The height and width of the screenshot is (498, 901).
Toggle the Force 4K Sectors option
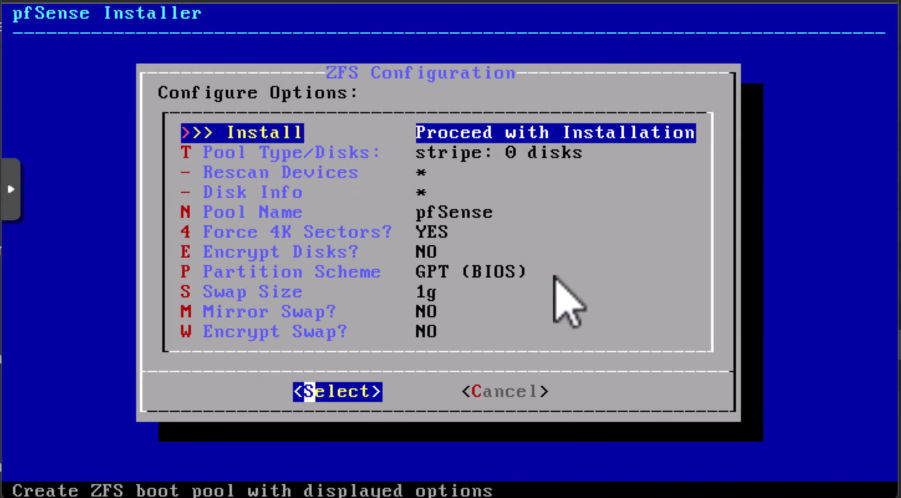[x=297, y=232]
